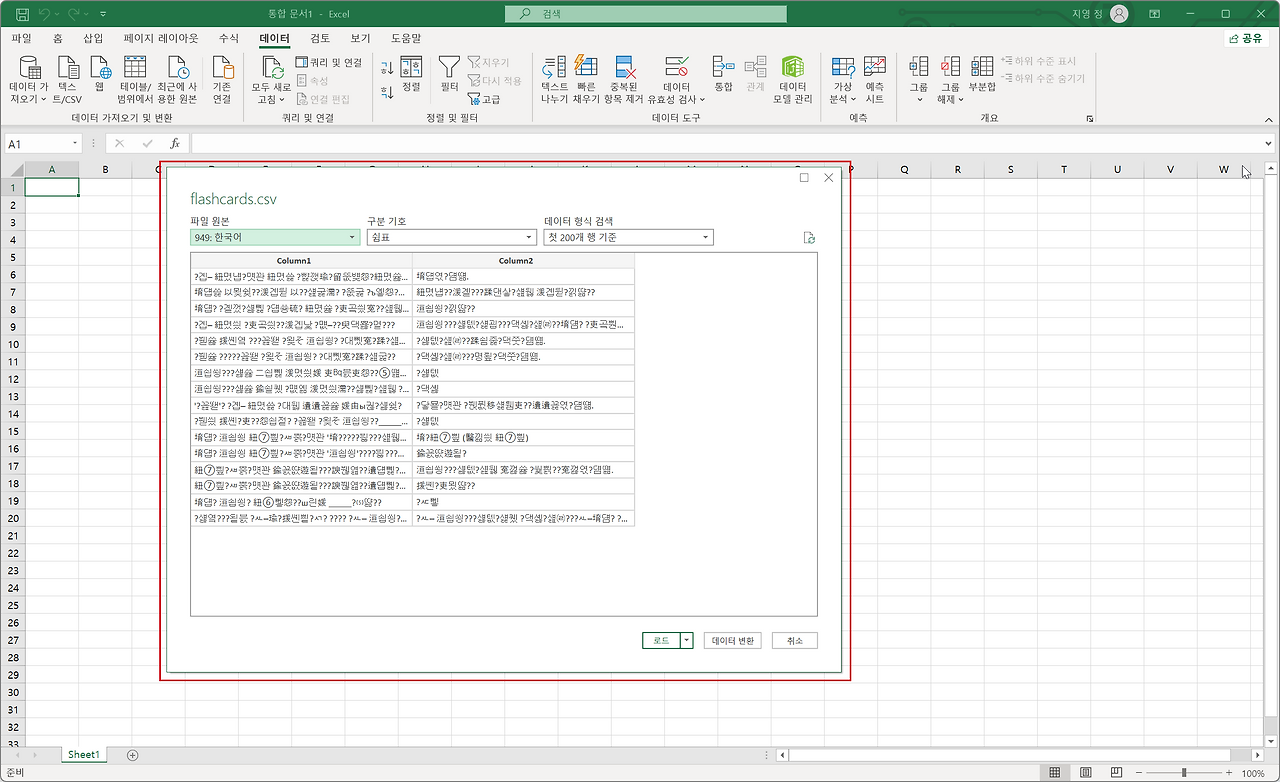Toggle the 필터 (Filter) funnel

(x=450, y=74)
